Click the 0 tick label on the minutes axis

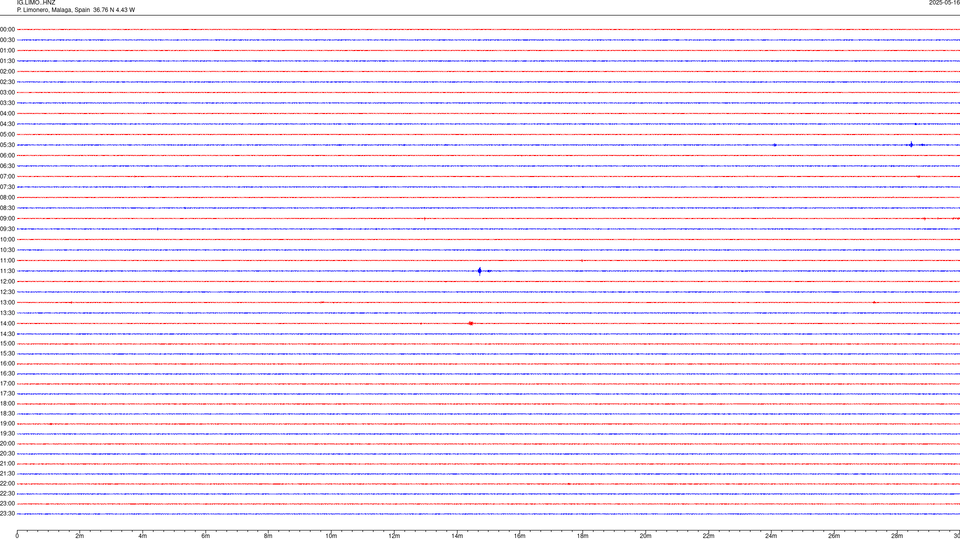pyautogui.click(x=17, y=536)
